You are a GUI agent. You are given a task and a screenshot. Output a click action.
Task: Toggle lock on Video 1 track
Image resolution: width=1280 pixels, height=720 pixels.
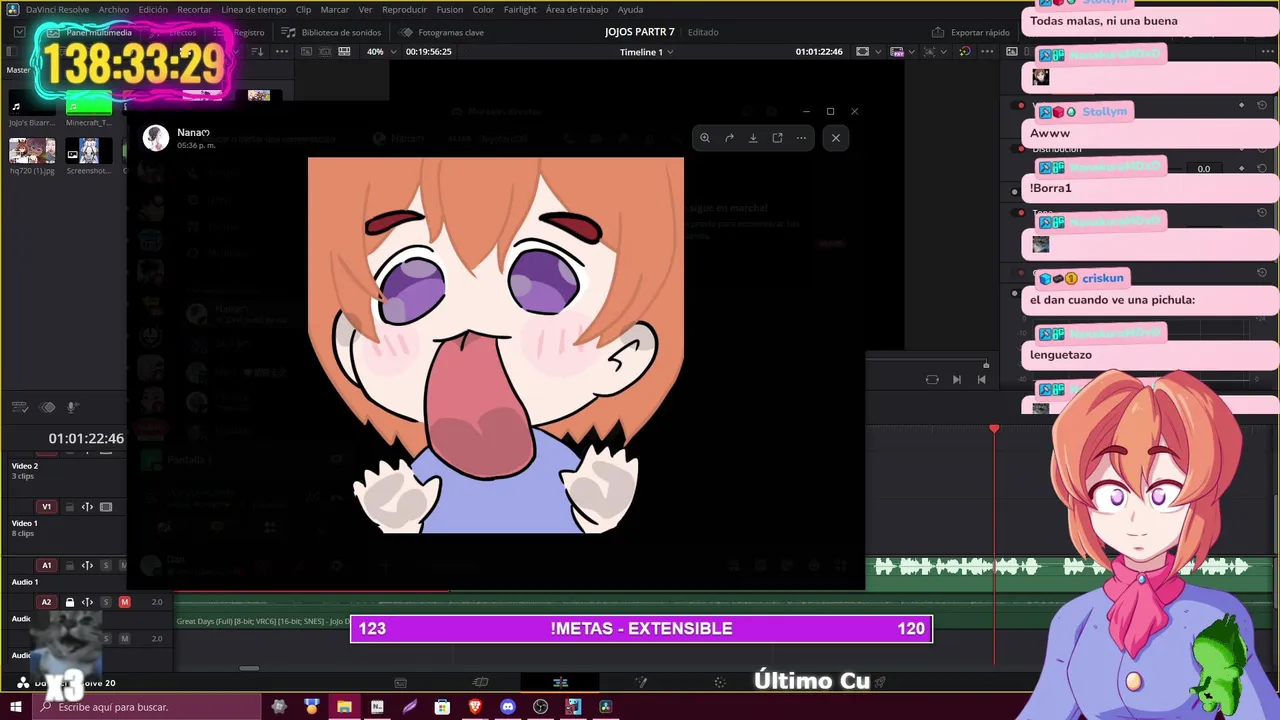[x=70, y=507]
